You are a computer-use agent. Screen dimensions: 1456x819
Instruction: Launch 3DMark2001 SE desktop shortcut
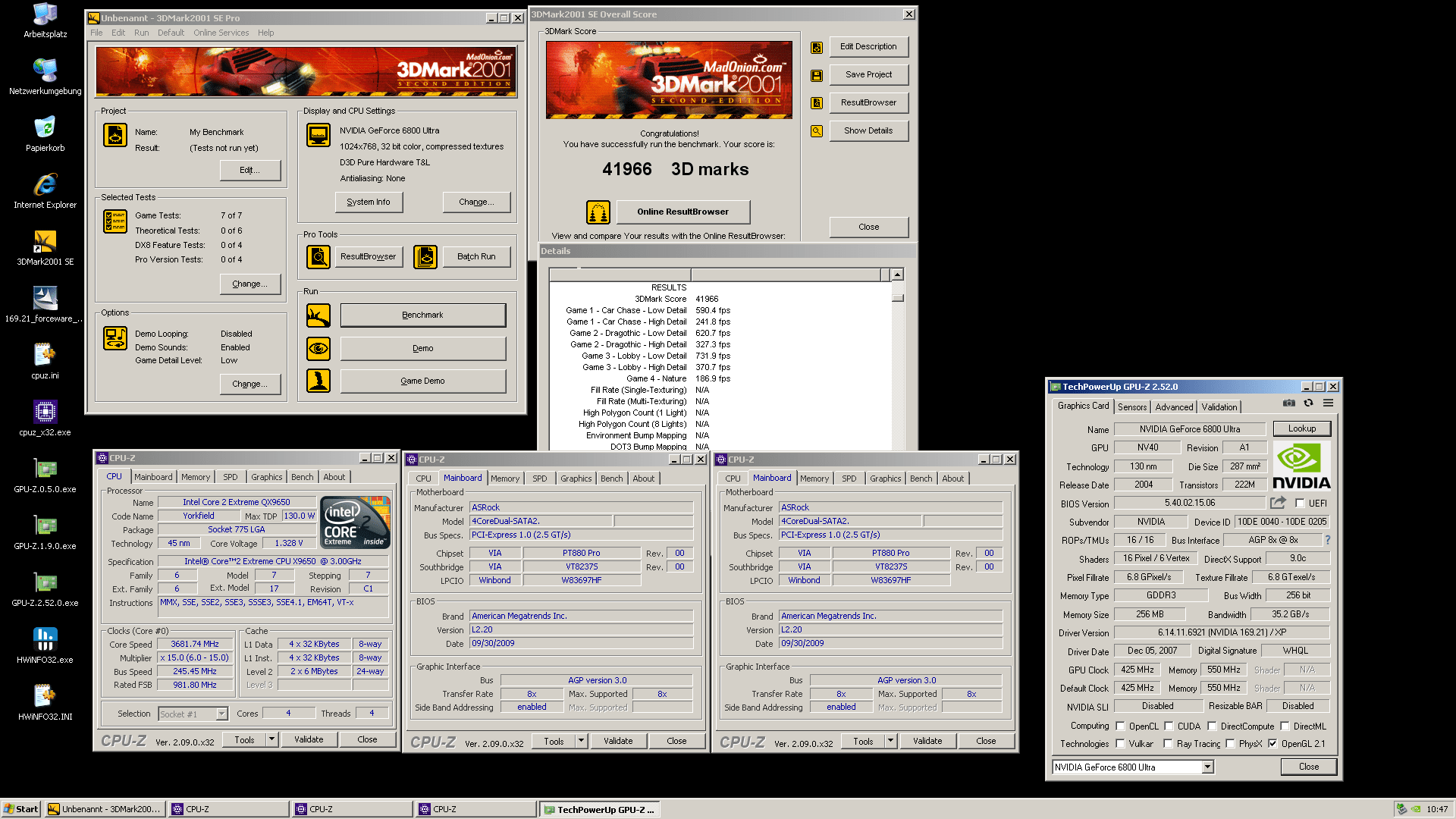[45, 248]
